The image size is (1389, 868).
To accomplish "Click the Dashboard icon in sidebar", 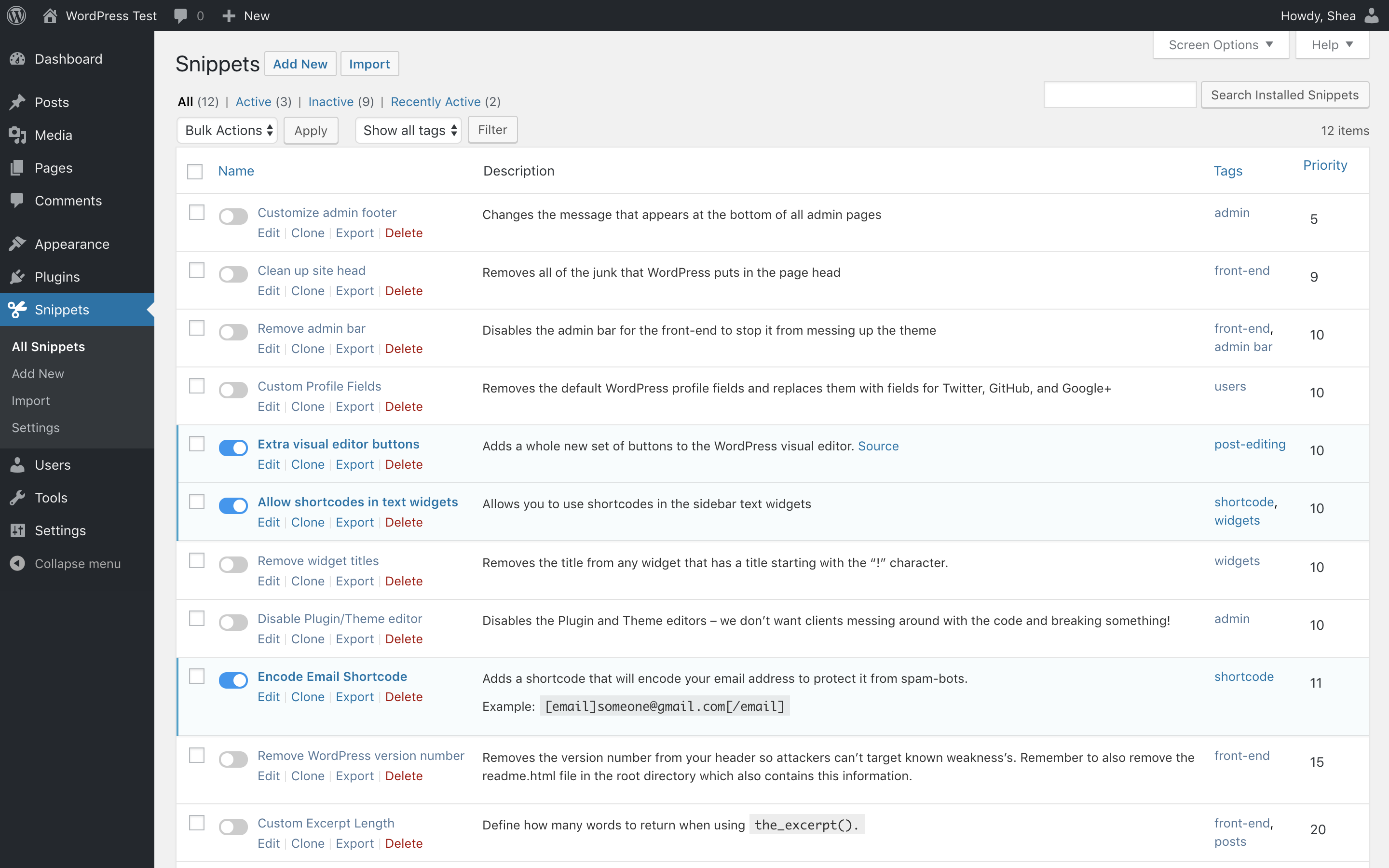I will (17, 59).
